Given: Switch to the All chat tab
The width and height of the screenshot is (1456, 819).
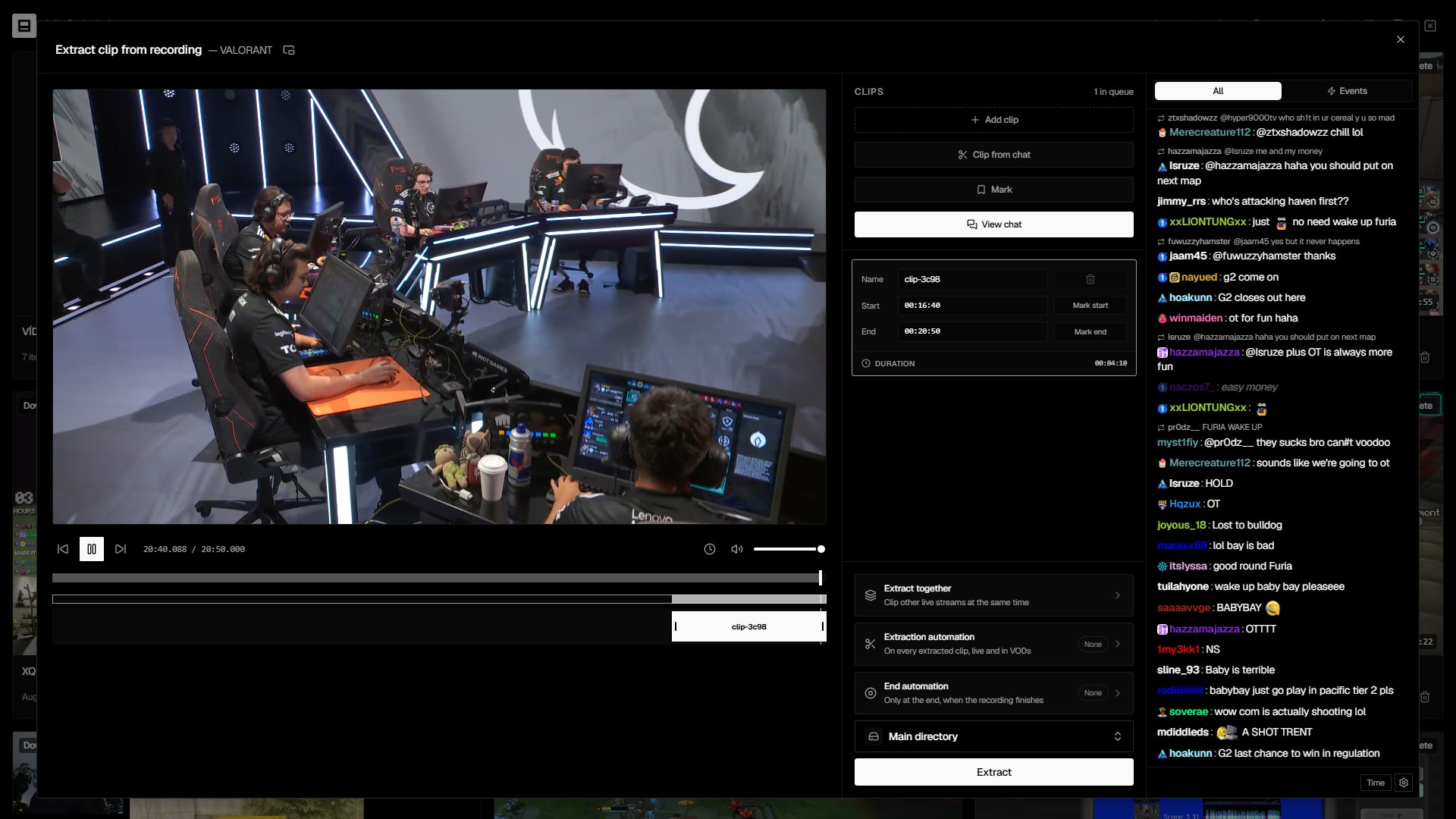Looking at the screenshot, I should [x=1218, y=91].
